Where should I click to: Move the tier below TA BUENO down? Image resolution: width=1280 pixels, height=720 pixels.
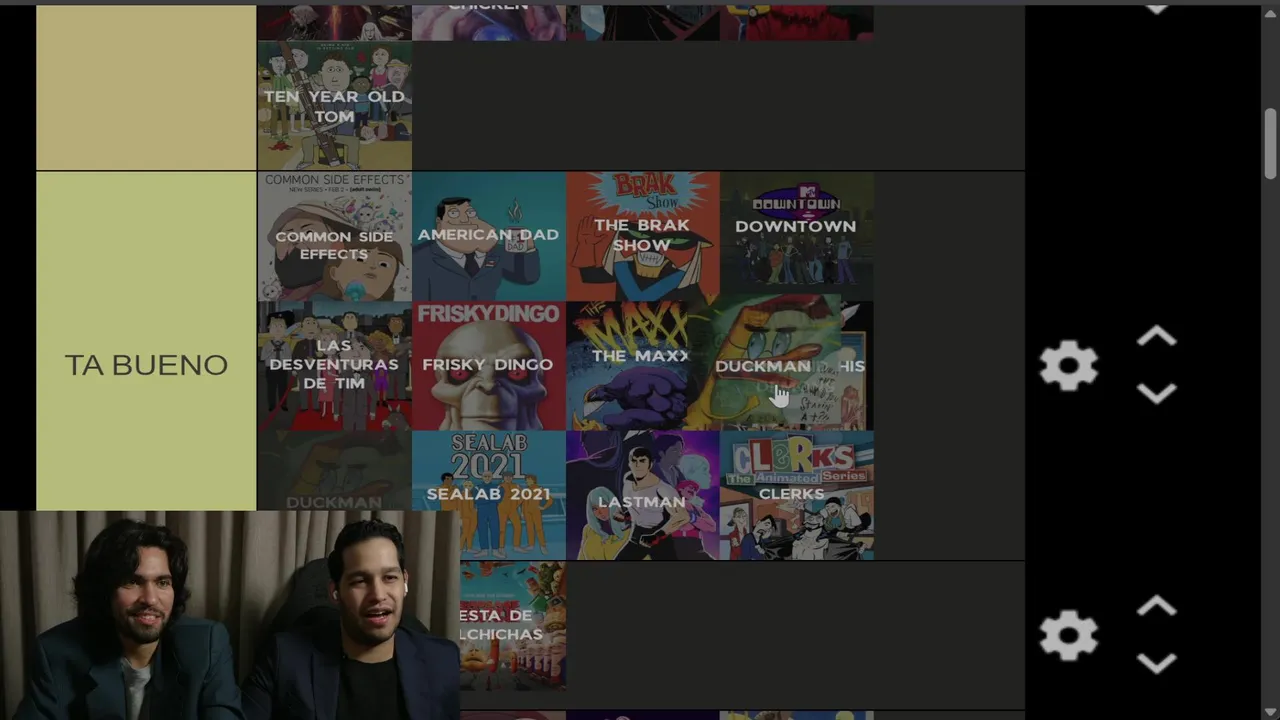tap(1156, 664)
